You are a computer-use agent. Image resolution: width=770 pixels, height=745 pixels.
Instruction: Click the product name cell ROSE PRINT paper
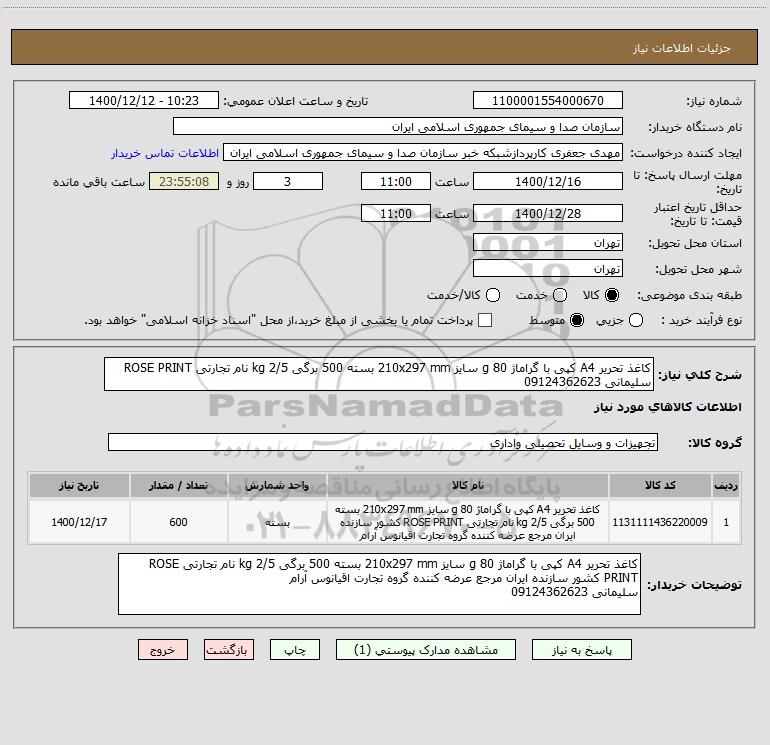[468, 522]
